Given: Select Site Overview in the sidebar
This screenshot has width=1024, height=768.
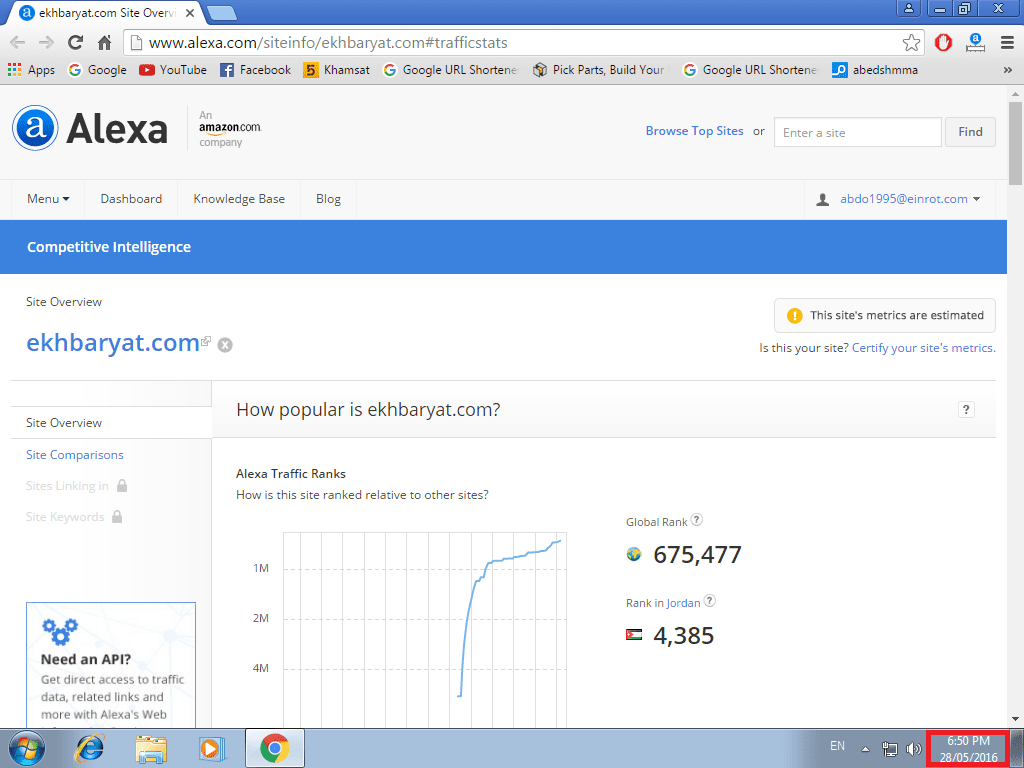Looking at the screenshot, I should point(64,423).
